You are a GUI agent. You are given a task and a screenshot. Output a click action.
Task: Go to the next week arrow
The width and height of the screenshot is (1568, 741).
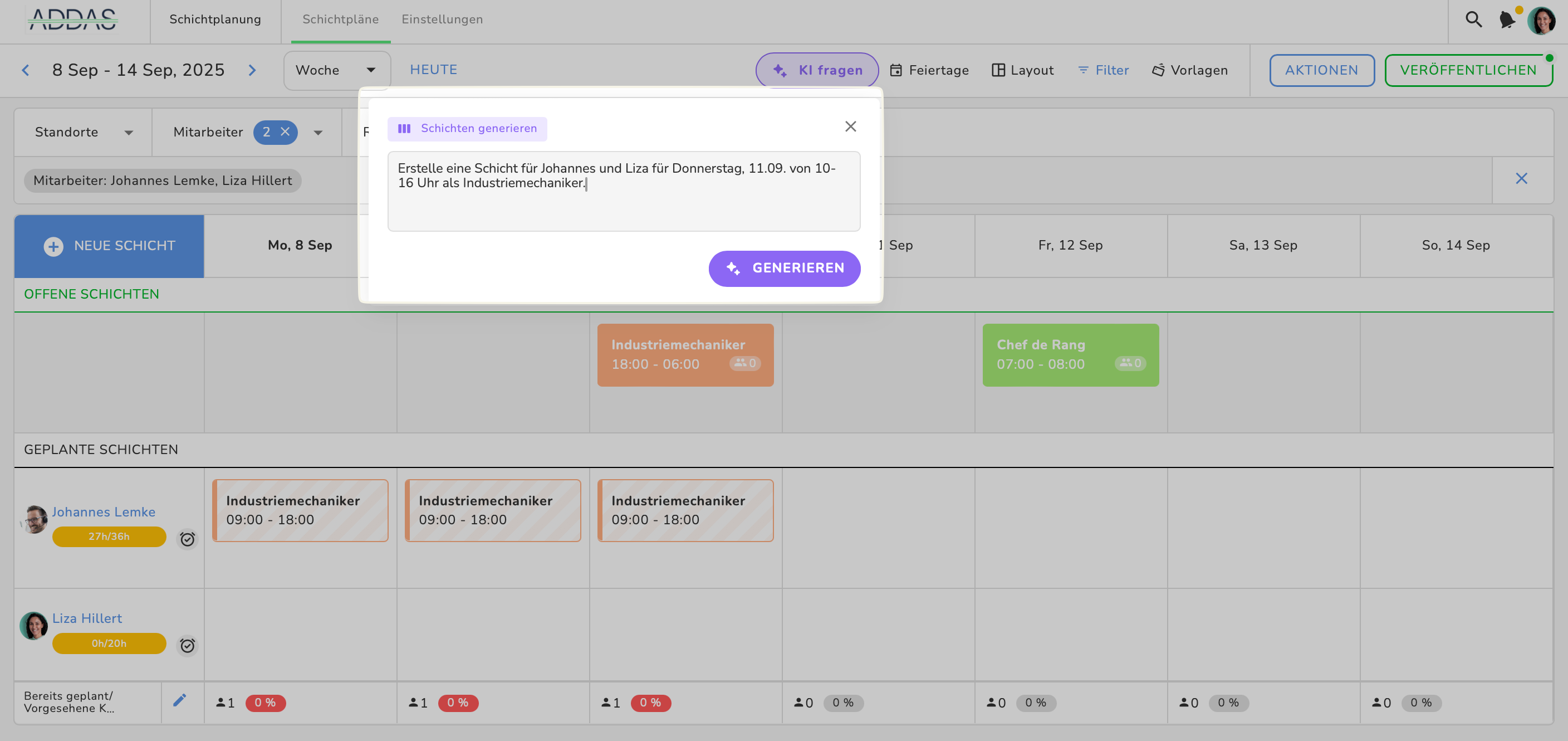pyautogui.click(x=252, y=70)
